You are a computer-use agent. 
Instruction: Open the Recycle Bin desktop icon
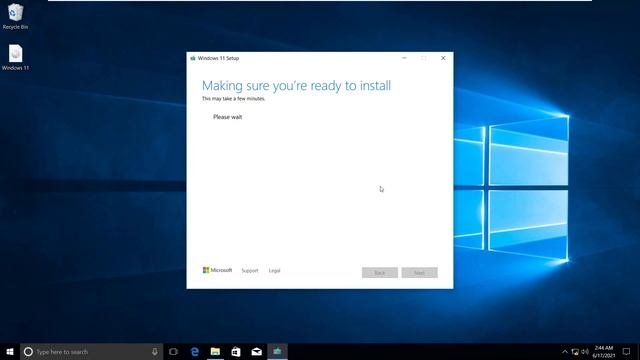[x=15, y=16]
